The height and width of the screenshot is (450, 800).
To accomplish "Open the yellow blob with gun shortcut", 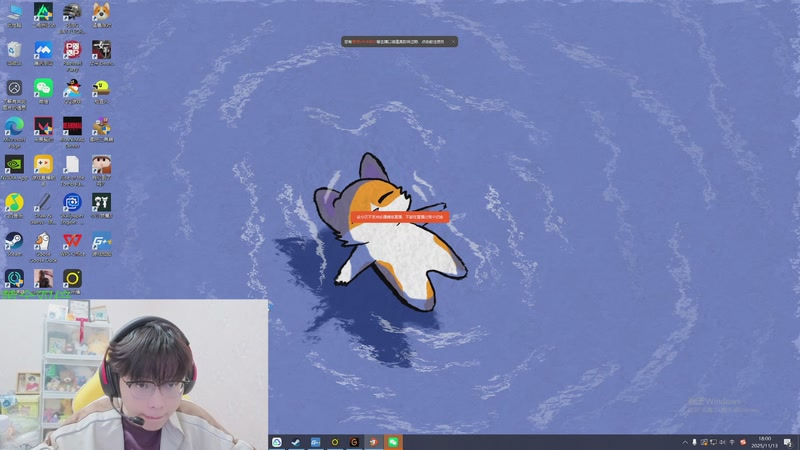I will (101, 91).
